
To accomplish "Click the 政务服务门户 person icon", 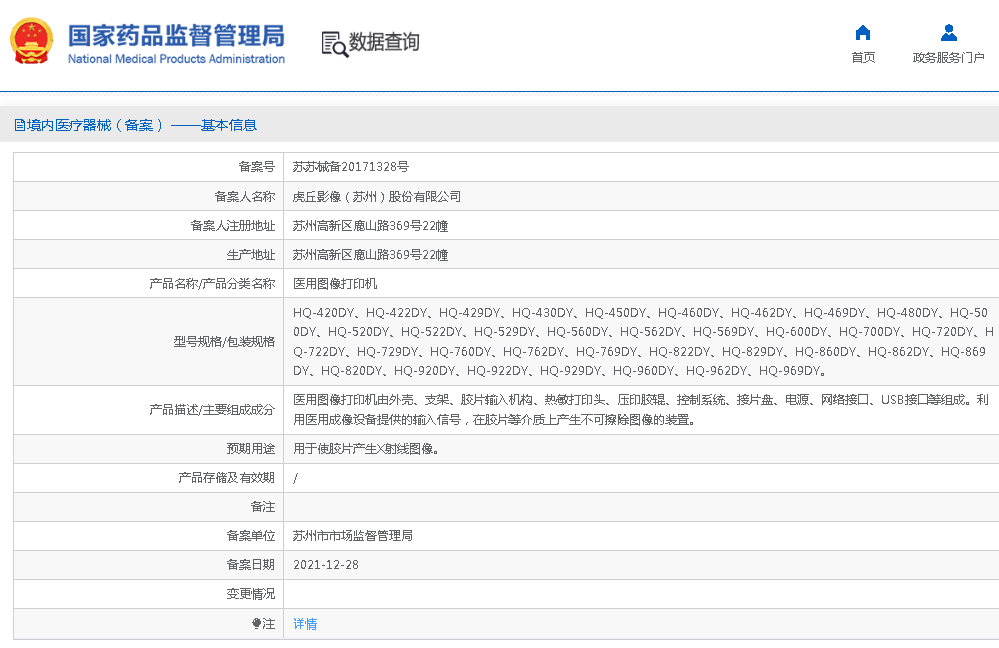I will pyautogui.click(x=948, y=32).
